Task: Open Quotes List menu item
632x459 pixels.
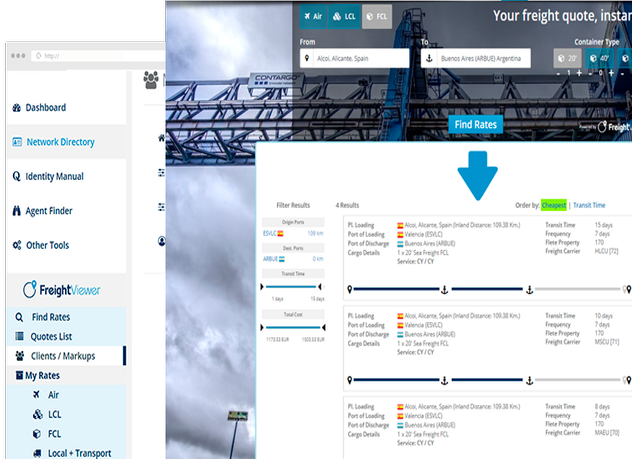Action: pyautogui.click(x=53, y=336)
